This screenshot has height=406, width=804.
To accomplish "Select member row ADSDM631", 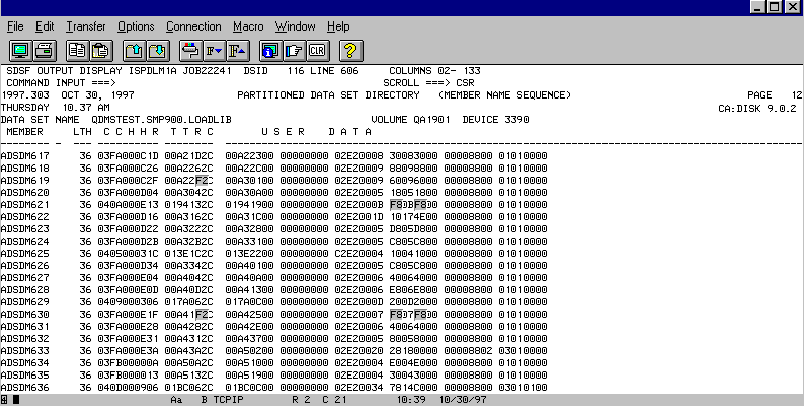I will click(x=274, y=327).
